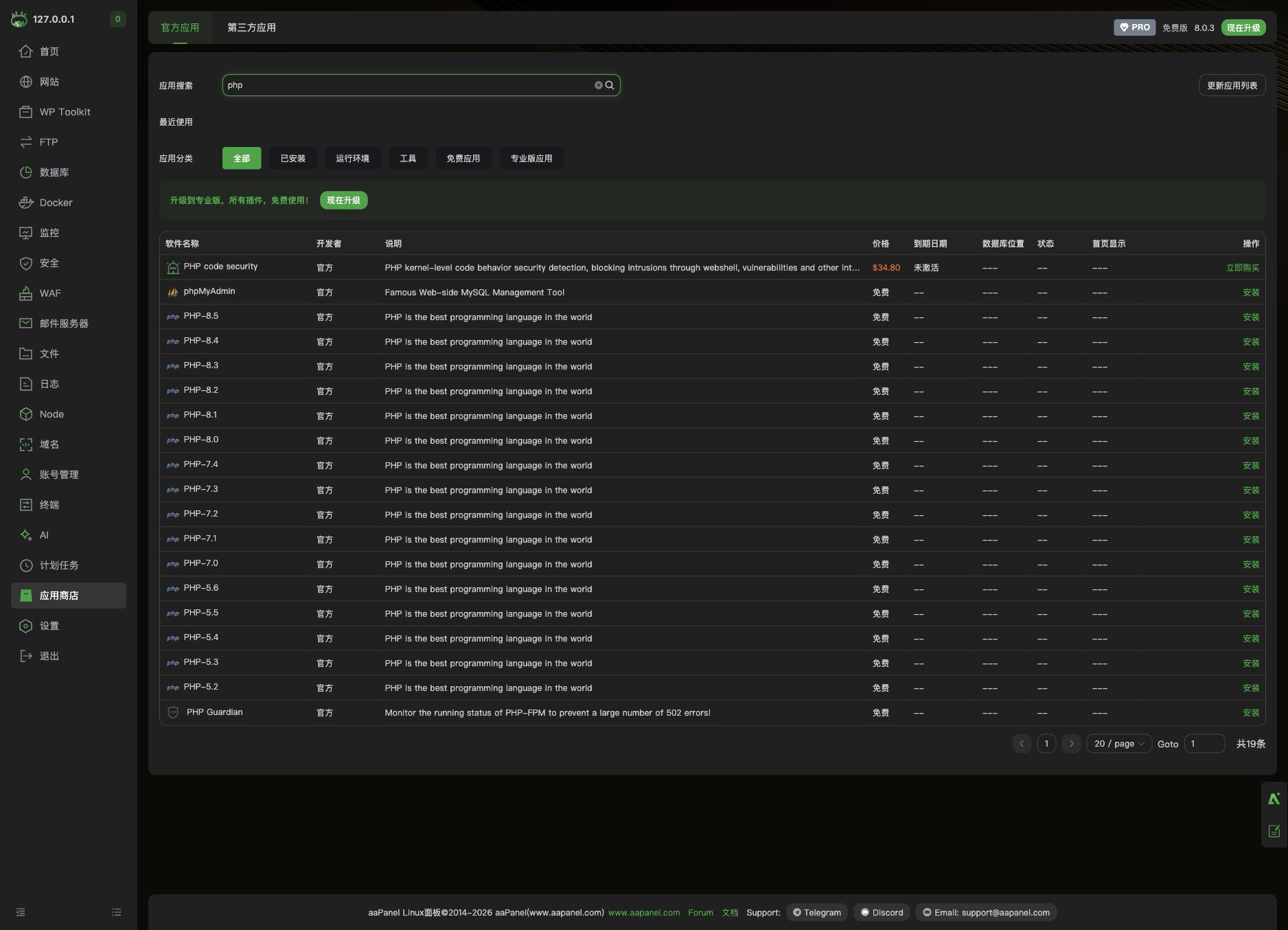The width and height of the screenshot is (1288, 930).
Task: Open the Account Management (账号管理) icon
Action: (26, 475)
